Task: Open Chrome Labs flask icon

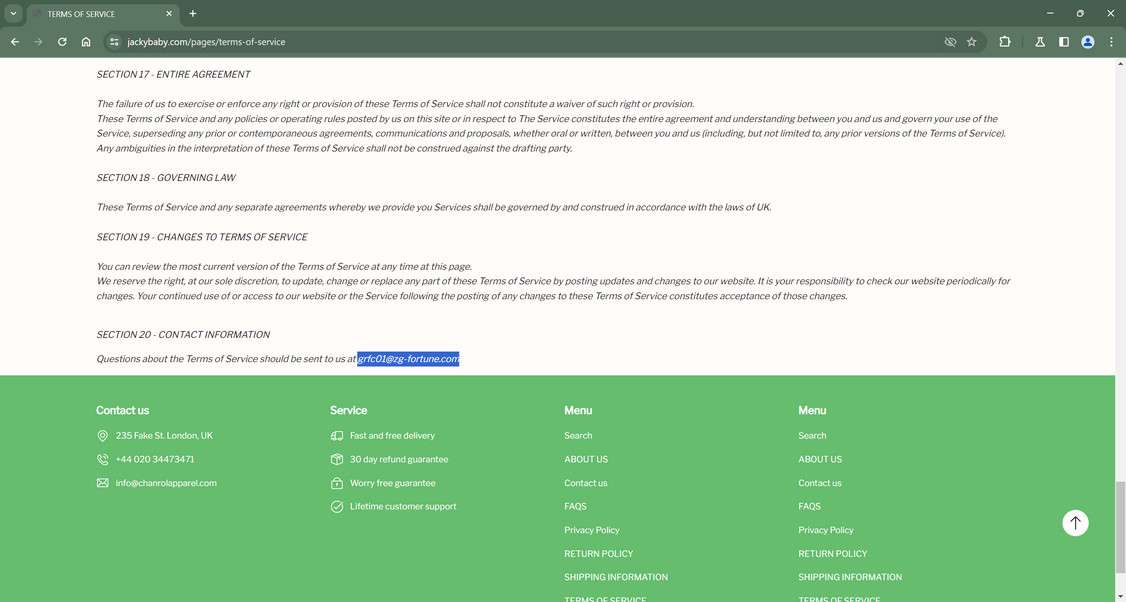Action: pyautogui.click(x=1040, y=42)
